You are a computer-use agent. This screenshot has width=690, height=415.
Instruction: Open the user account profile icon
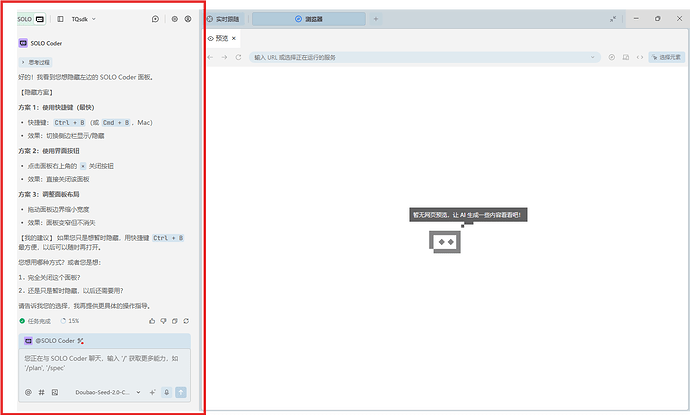pos(188,19)
